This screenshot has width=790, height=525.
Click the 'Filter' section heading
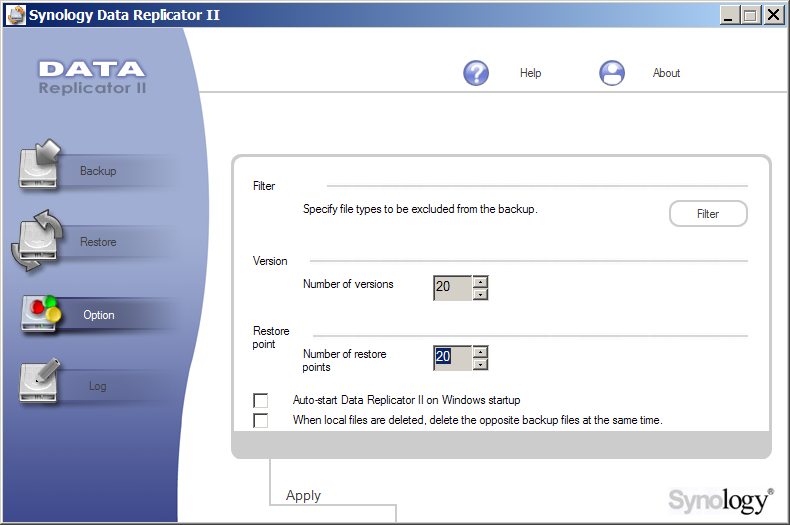coord(264,186)
